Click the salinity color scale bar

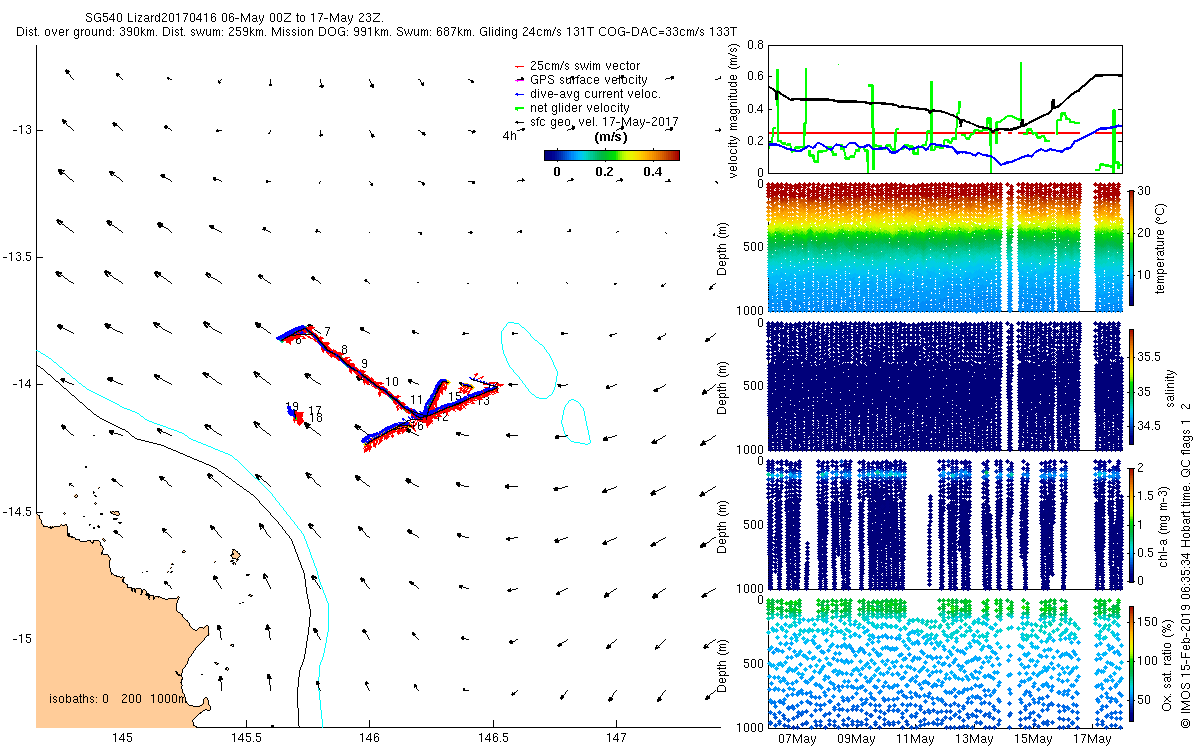click(x=1131, y=385)
